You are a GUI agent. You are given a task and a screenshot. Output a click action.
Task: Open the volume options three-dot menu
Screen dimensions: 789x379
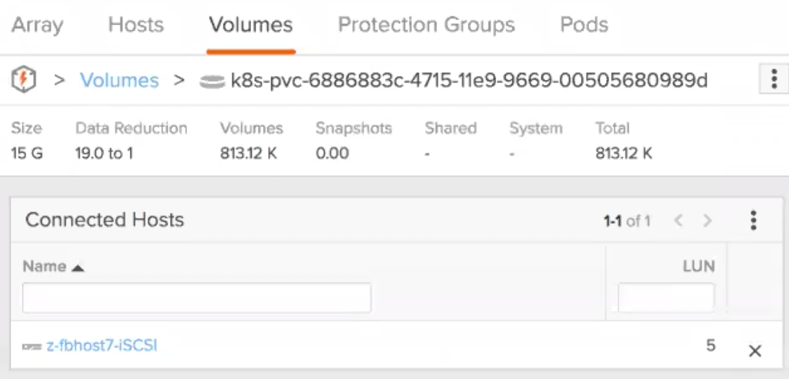(774, 79)
